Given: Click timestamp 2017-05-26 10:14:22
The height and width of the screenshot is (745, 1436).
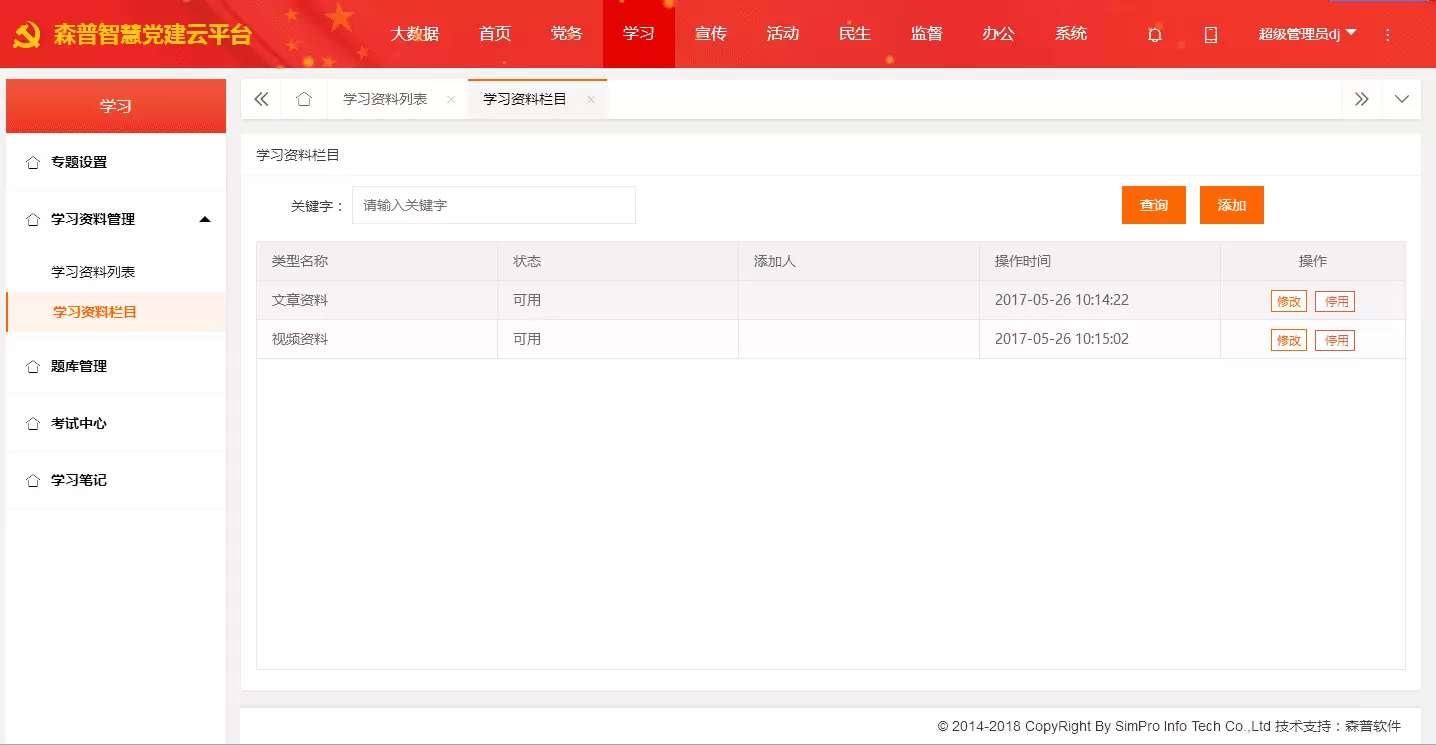Looking at the screenshot, I should [x=1062, y=300].
